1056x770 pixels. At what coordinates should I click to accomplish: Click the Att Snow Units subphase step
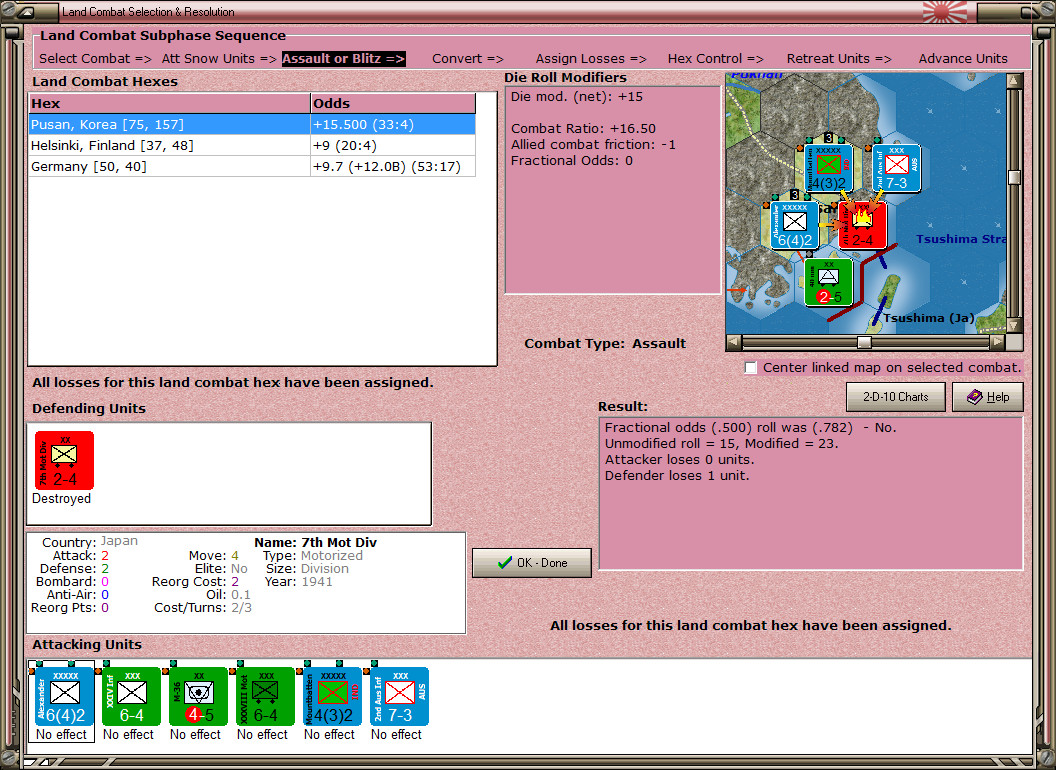(219, 59)
